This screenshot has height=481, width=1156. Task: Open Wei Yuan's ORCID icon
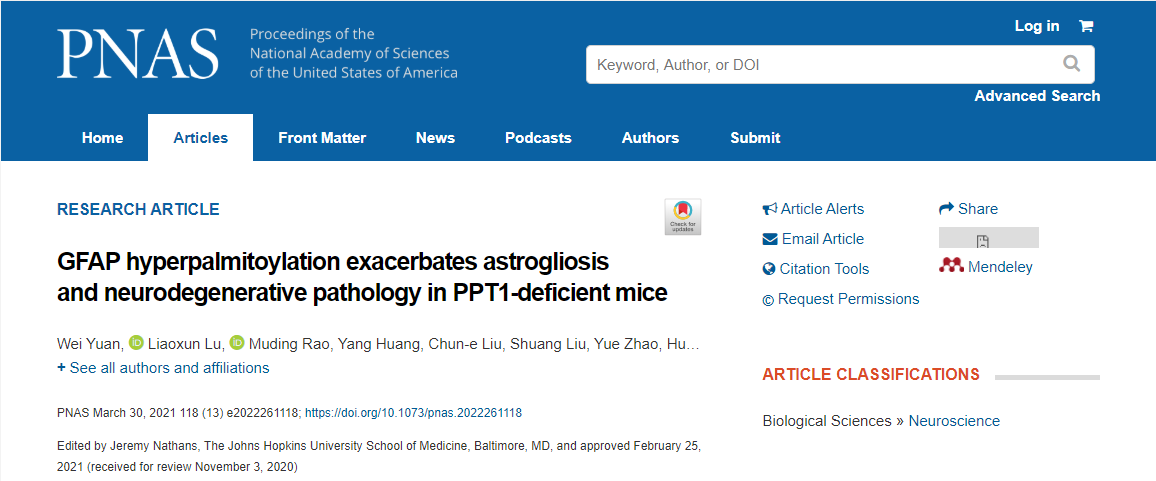(x=137, y=343)
